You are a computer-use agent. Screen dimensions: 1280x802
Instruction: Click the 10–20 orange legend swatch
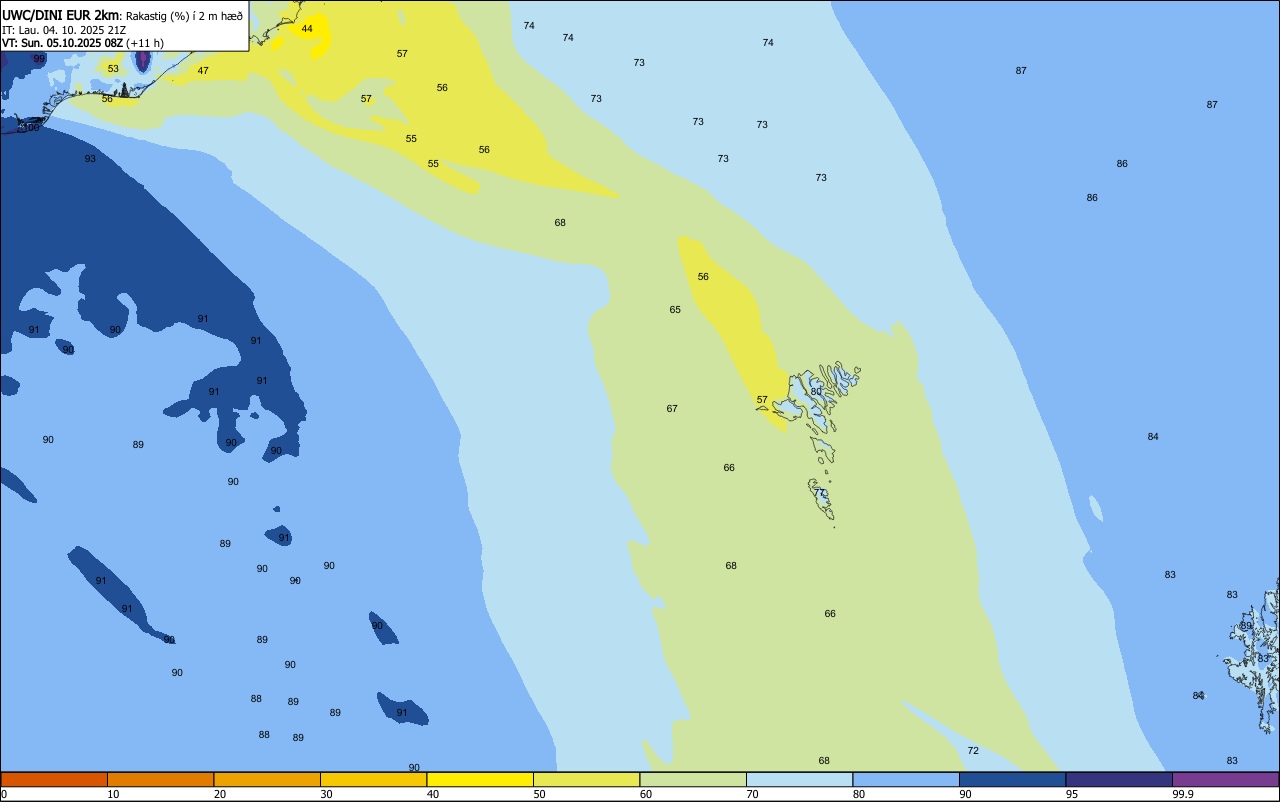click(x=160, y=779)
